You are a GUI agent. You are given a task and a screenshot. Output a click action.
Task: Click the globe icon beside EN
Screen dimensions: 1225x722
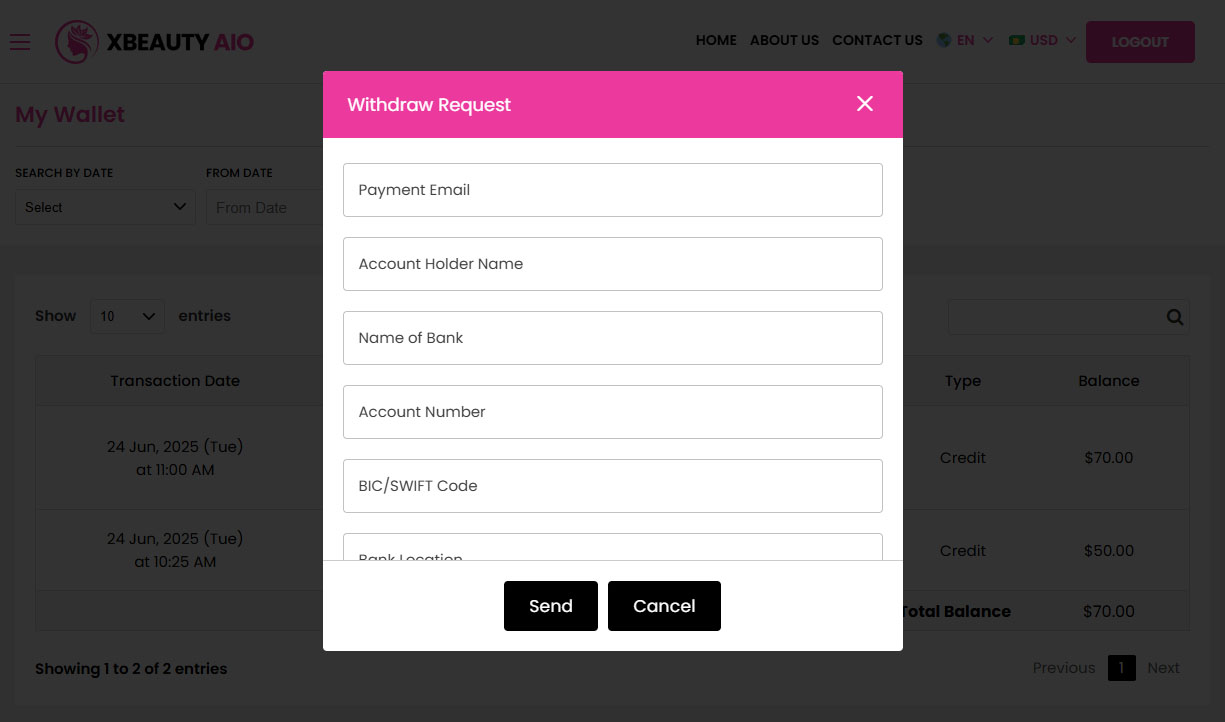pyautogui.click(x=942, y=40)
